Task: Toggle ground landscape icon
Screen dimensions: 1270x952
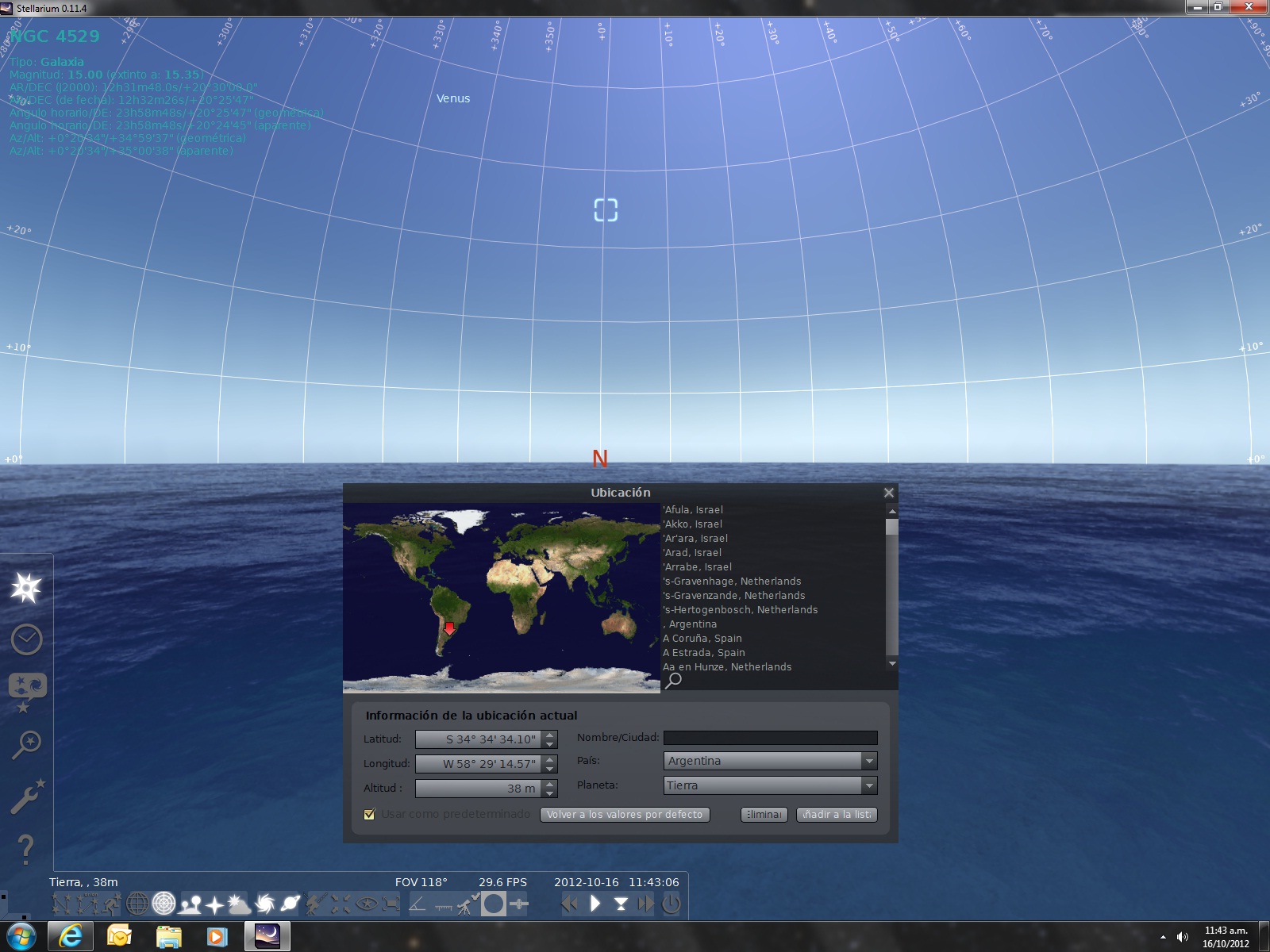Action: point(190,903)
